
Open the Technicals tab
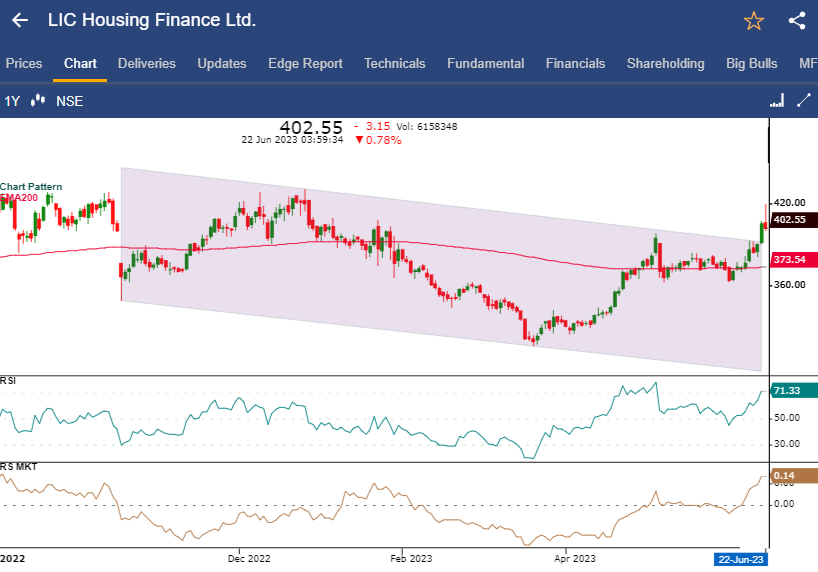pos(394,64)
